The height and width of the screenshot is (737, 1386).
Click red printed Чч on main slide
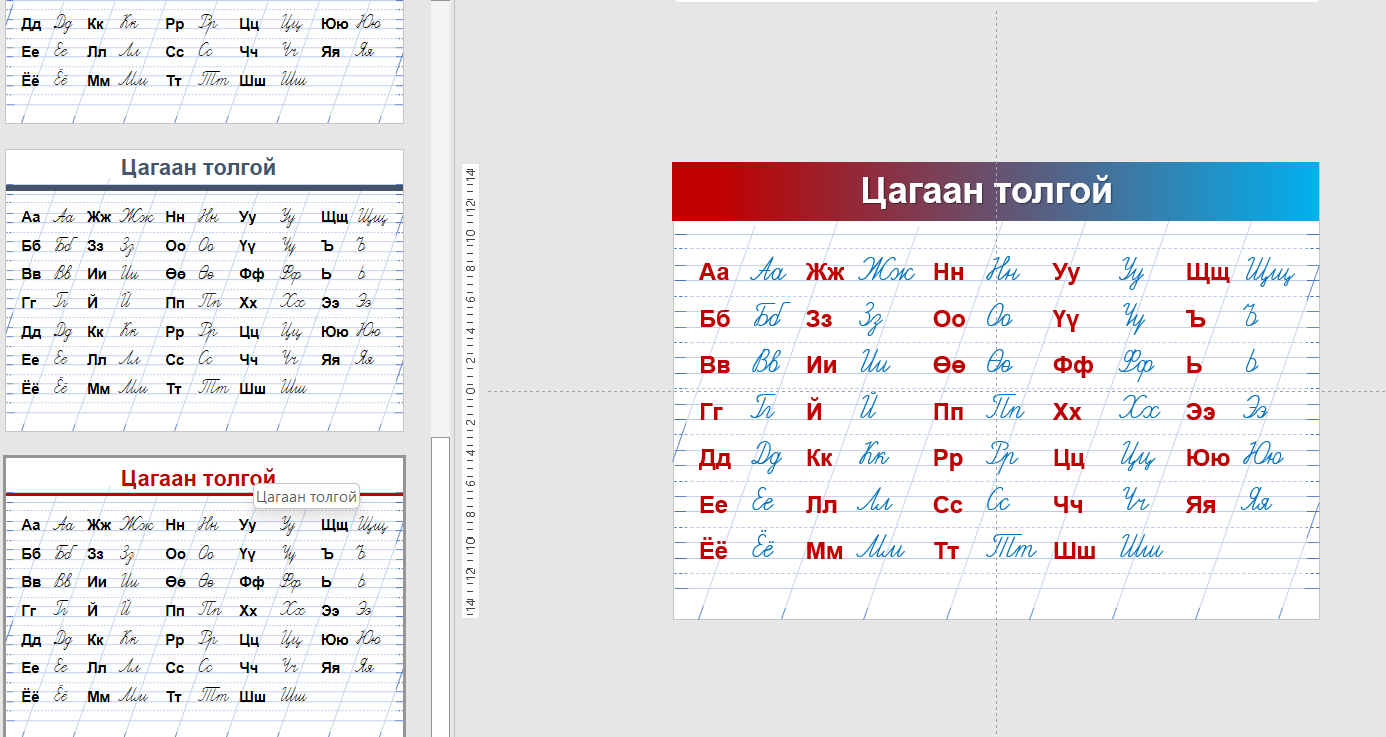point(1068,505)
